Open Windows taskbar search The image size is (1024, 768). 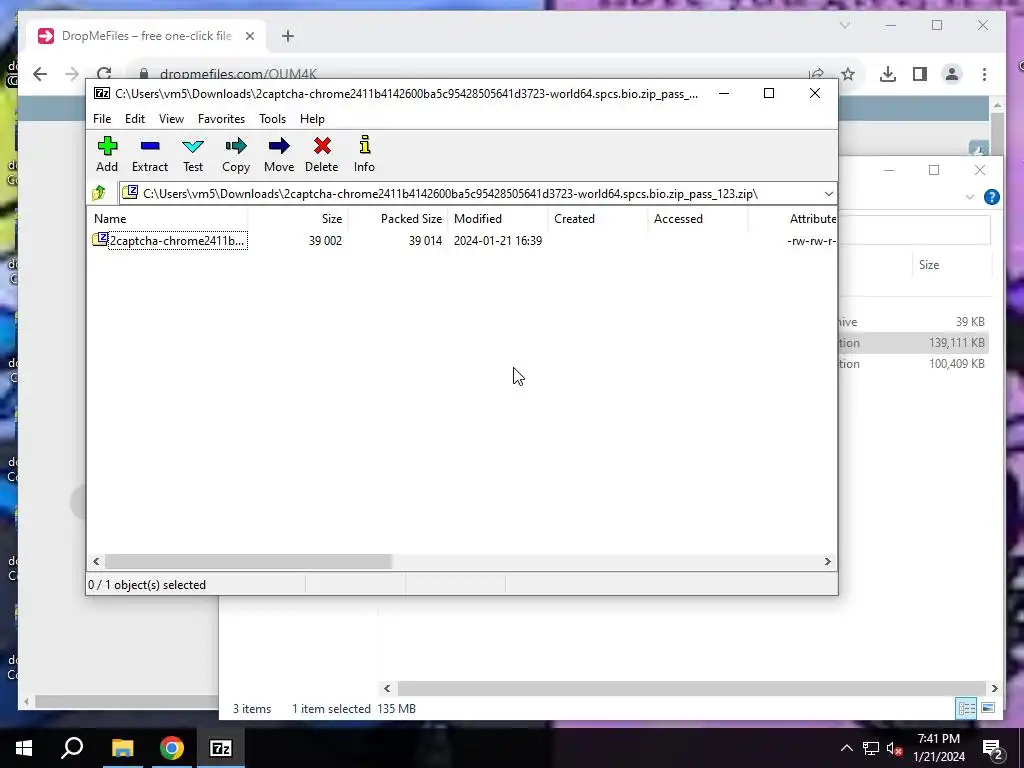(x=72, y=748)
